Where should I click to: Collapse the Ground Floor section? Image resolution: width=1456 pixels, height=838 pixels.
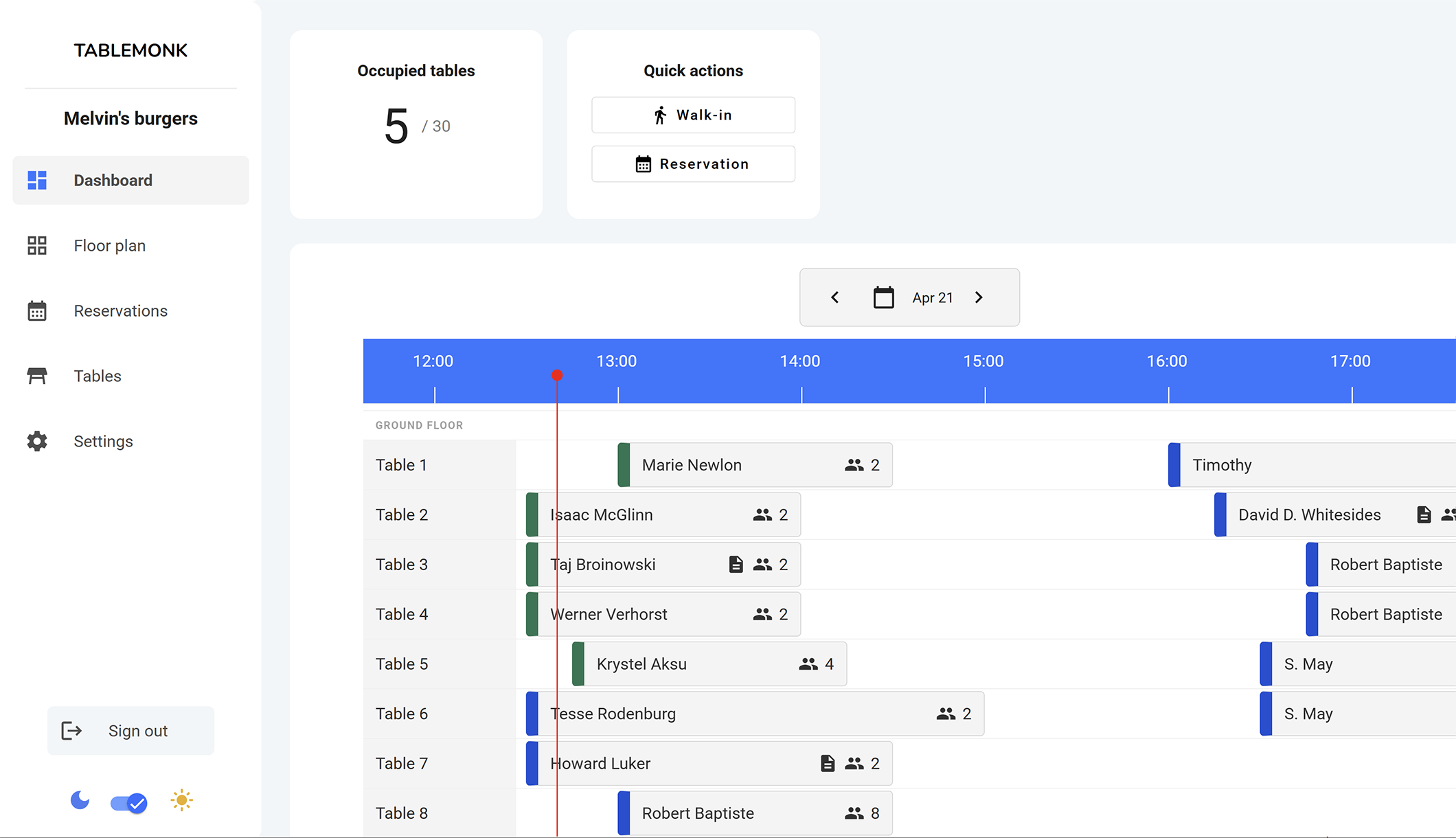tap(419, 424)
